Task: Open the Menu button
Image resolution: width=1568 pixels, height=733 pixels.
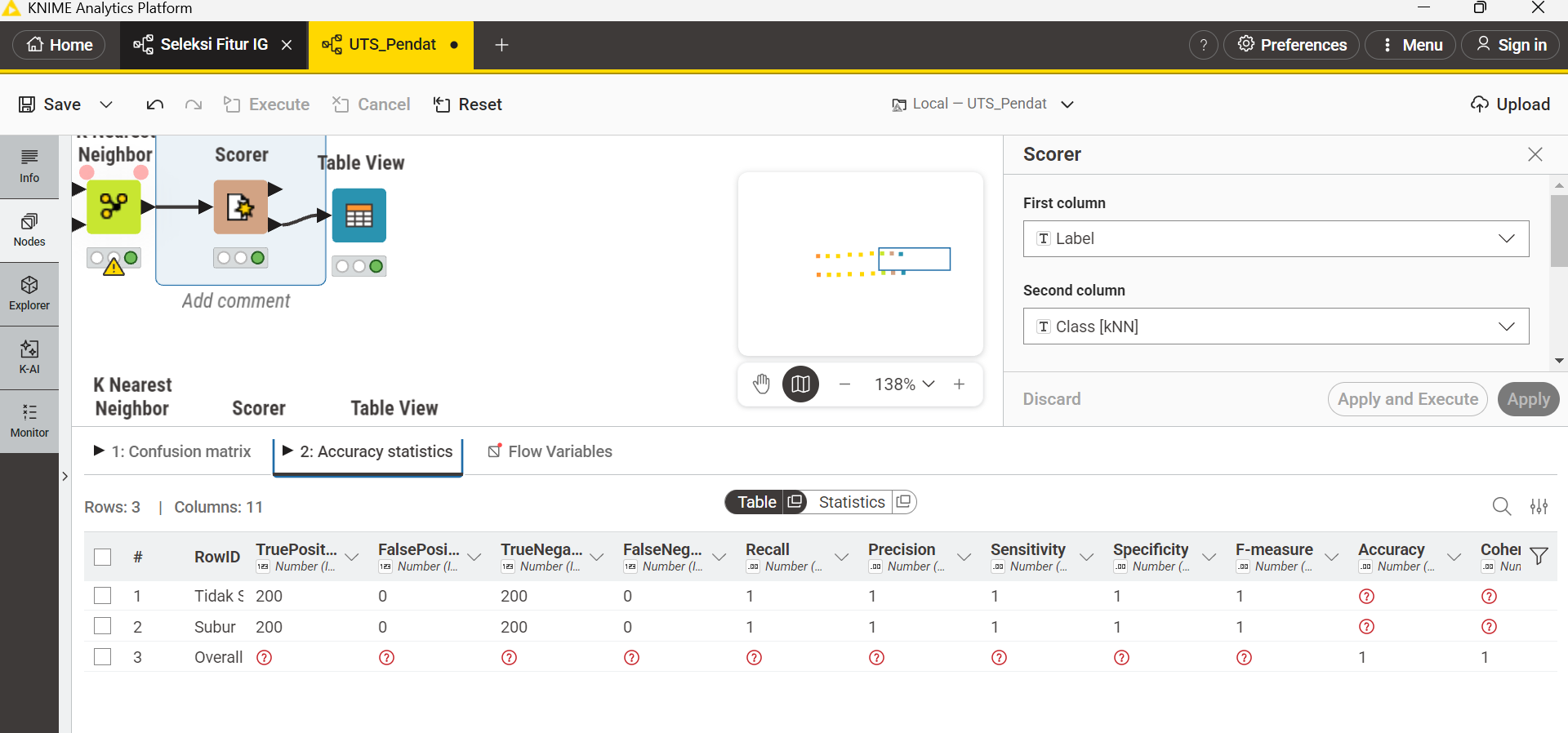Action: click(x=1411, y=45)
